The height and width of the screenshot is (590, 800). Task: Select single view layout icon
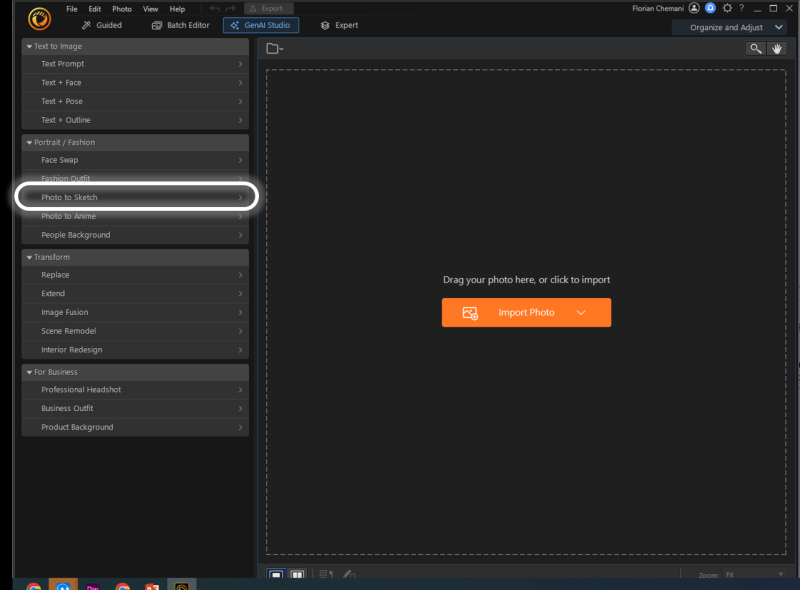coord(276,575)
